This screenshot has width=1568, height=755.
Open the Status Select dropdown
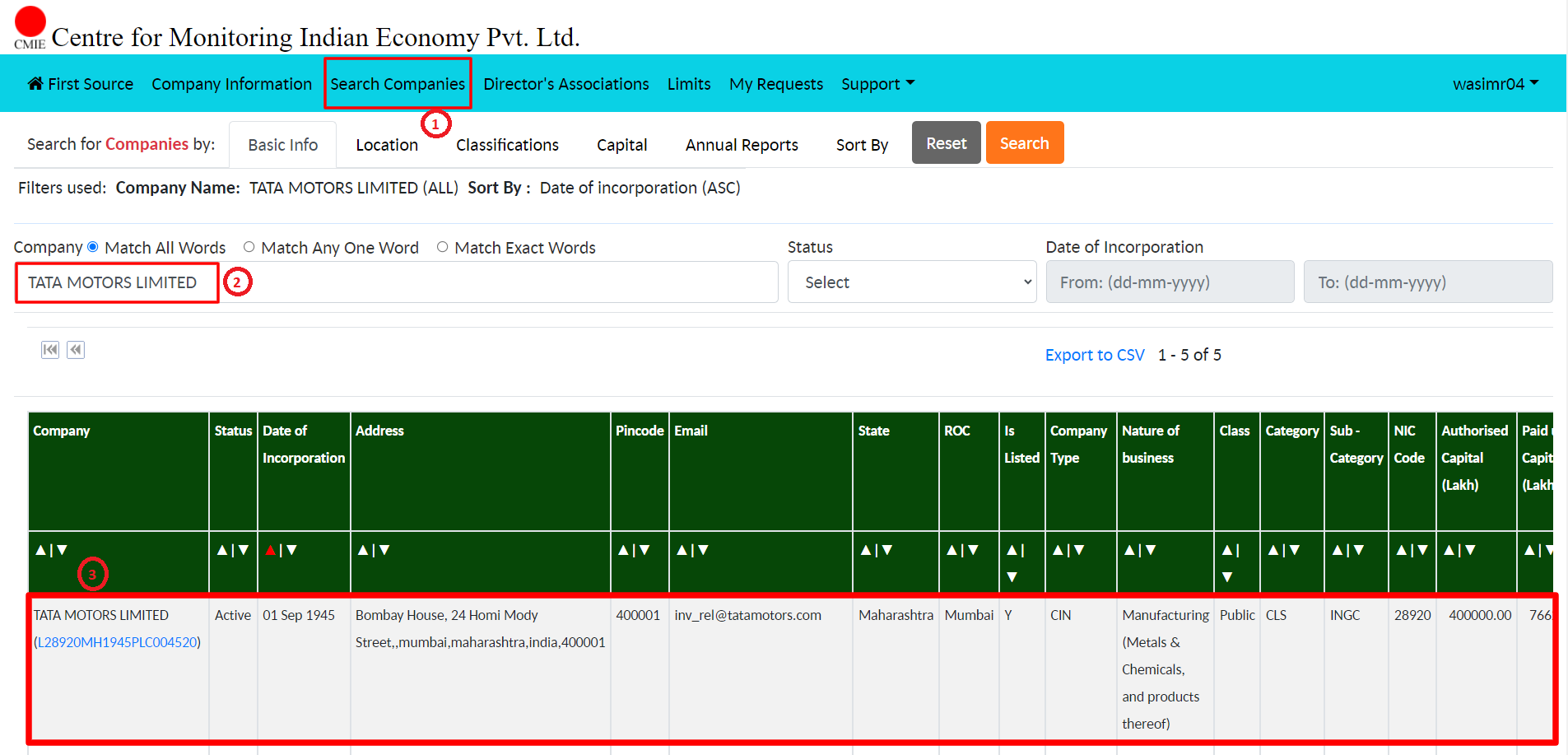pos(912,282)
